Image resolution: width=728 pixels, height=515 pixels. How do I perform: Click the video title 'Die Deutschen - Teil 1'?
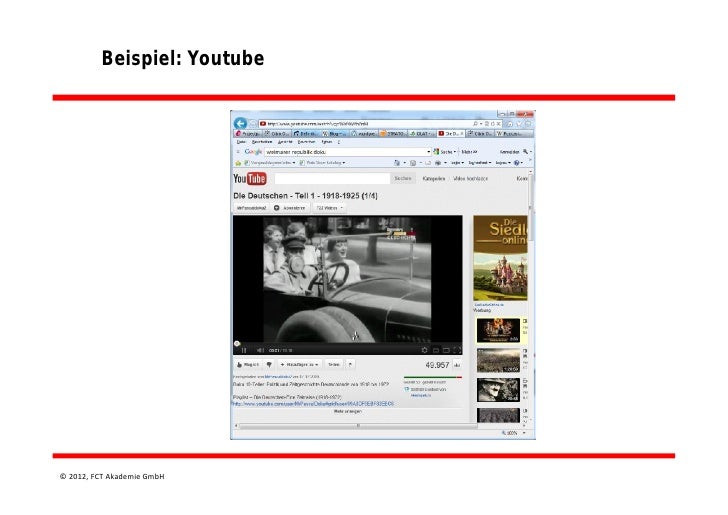point(305,196)
